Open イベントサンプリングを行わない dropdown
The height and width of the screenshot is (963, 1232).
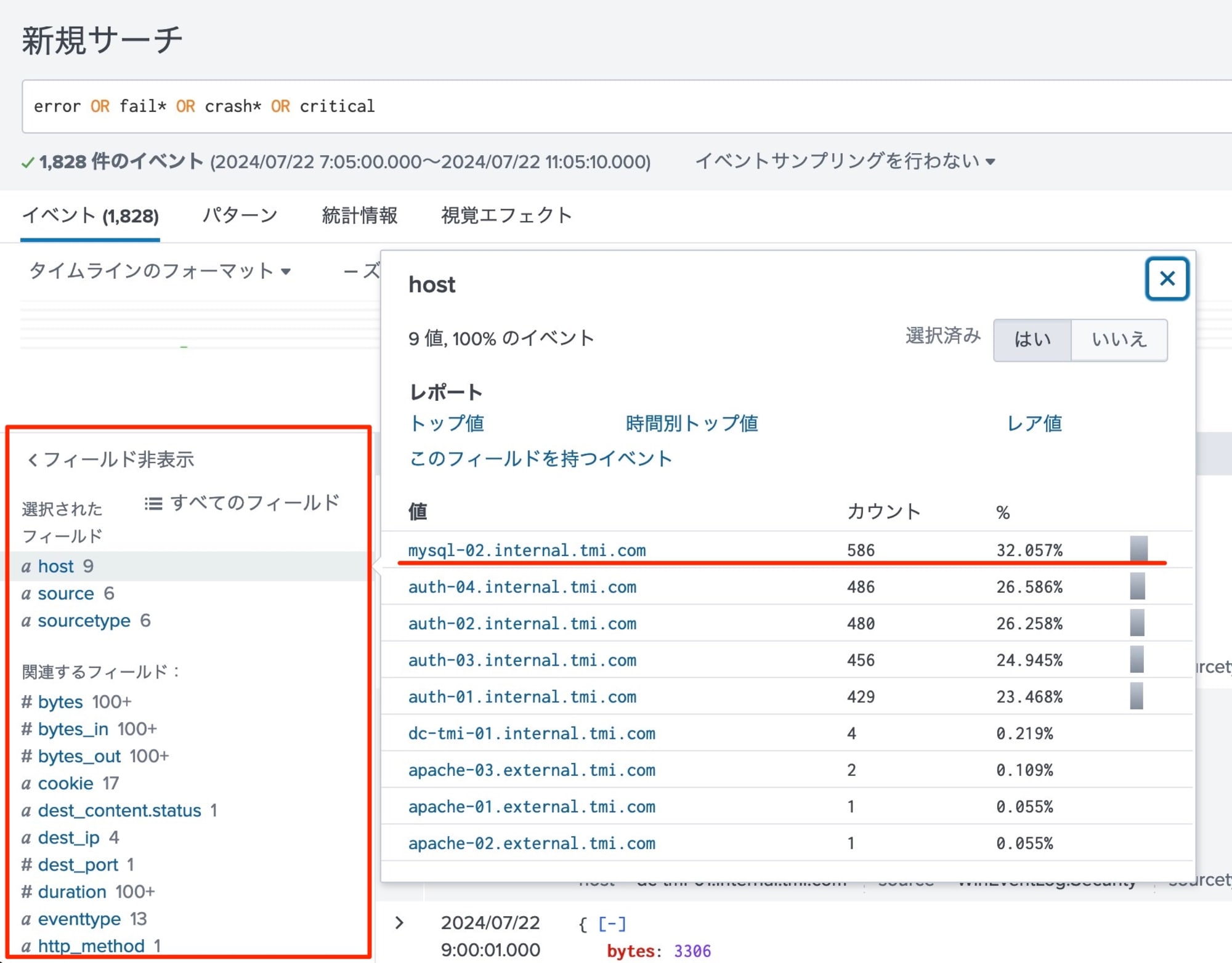[845, 161]
